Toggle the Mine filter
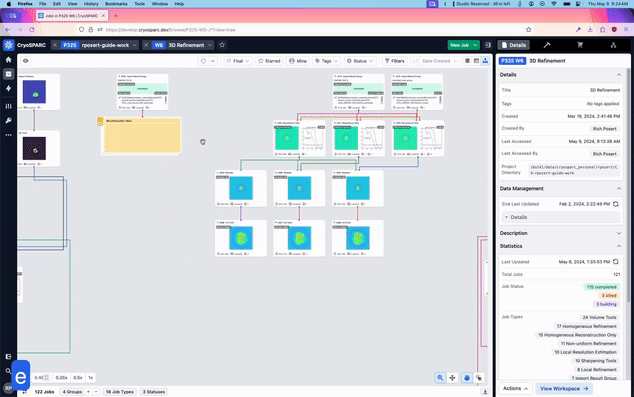Screen dimensions: 634x397 (298, 61)
